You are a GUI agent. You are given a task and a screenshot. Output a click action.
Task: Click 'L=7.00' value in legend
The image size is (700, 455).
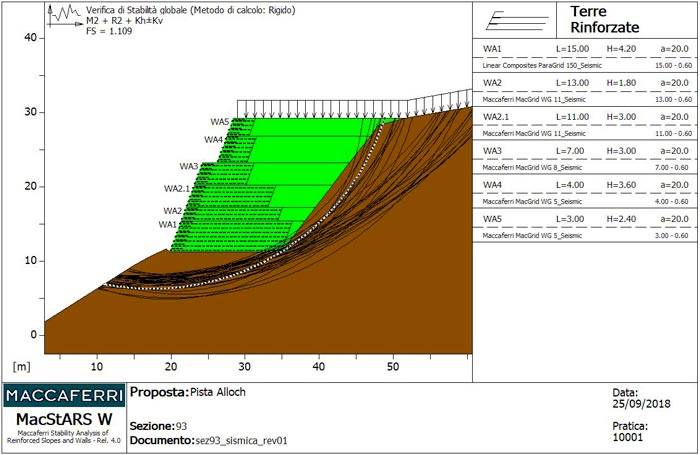[570, 150]
